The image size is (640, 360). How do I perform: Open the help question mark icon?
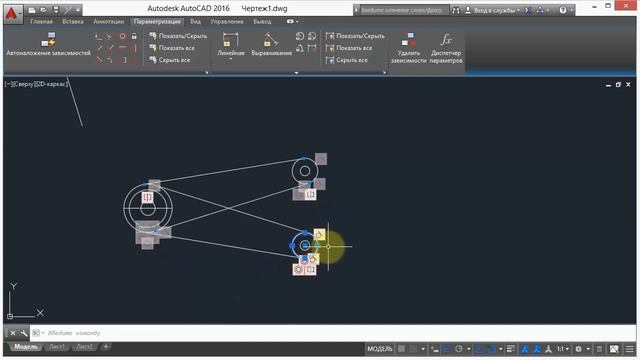click(563, 10)
